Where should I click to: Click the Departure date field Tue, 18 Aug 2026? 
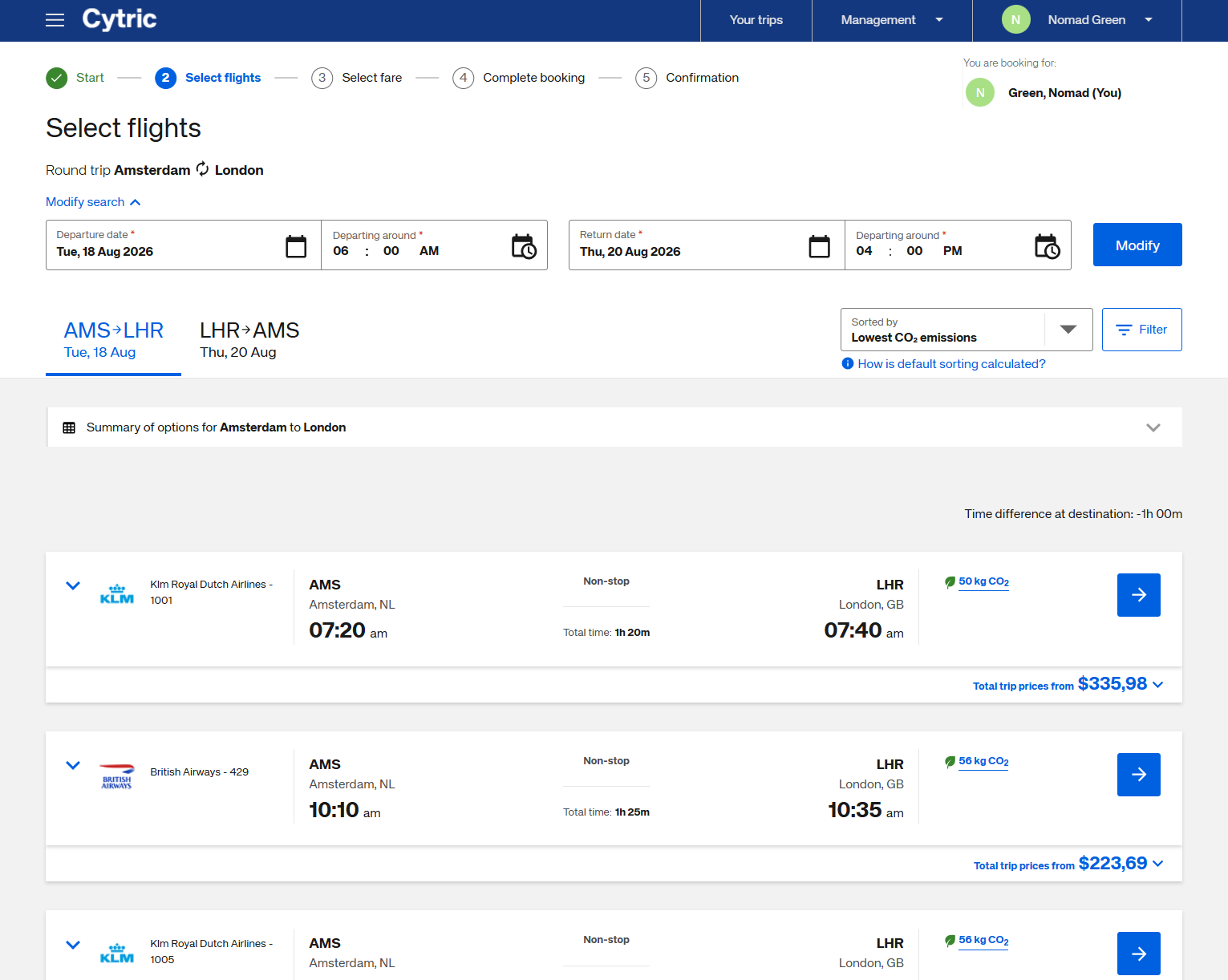pyautogui.click(x=184, y=245)
